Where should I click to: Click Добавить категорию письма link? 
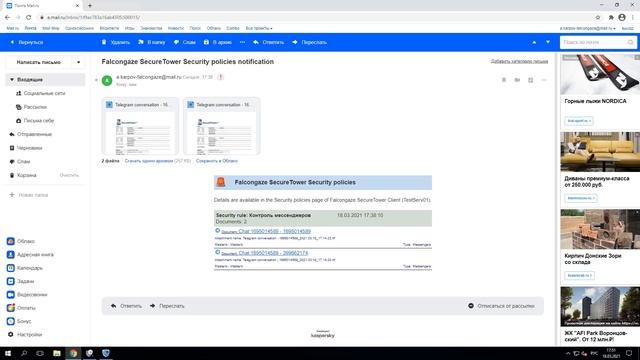pos(519,61)
